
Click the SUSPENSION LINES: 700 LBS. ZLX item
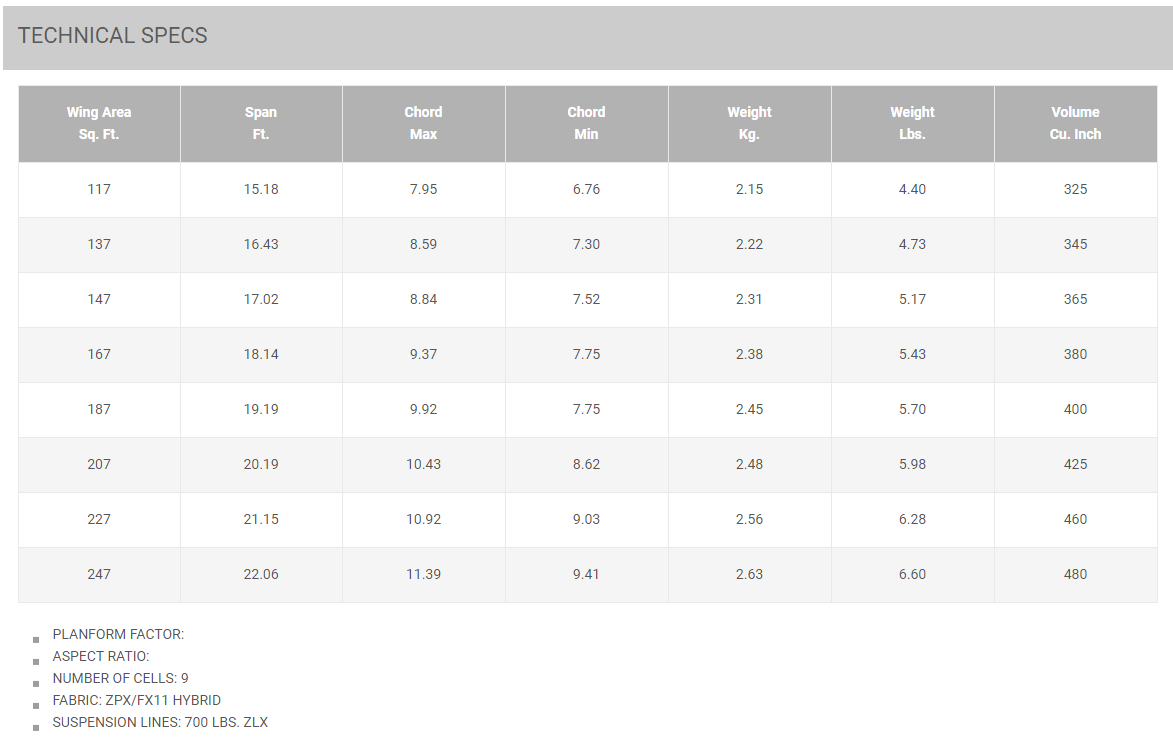point(160,722)
